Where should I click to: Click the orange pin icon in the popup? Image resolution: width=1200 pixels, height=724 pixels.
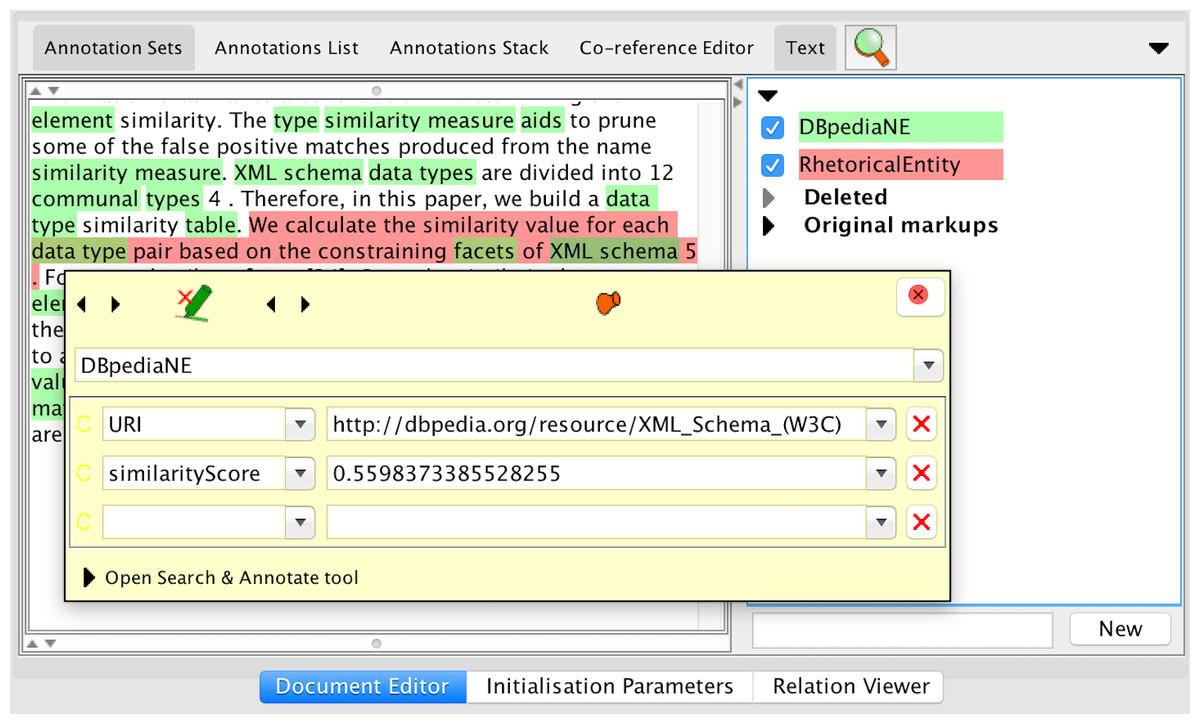pyautogui.click(x=608, y=302)
